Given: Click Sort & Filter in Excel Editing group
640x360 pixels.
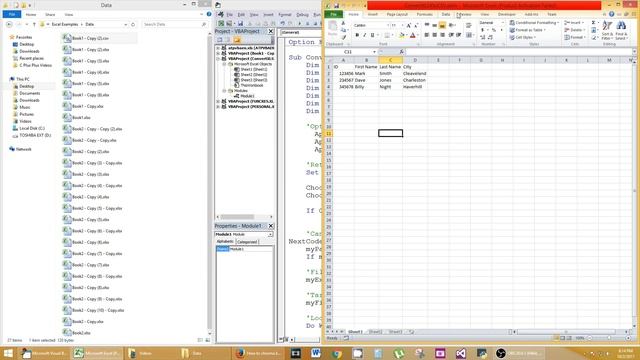Looking at the screenshot, I should 607,31.
